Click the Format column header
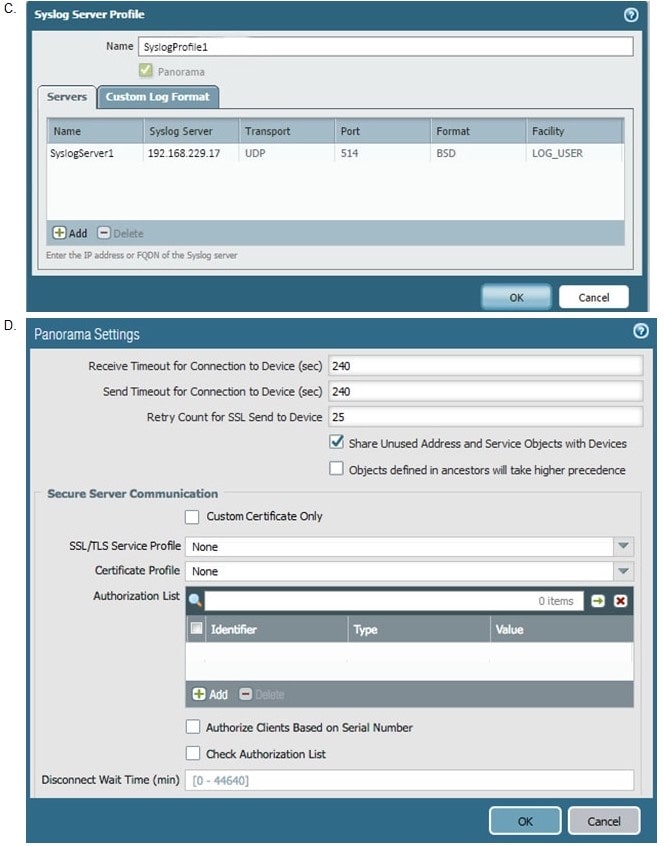 [478, 131]
